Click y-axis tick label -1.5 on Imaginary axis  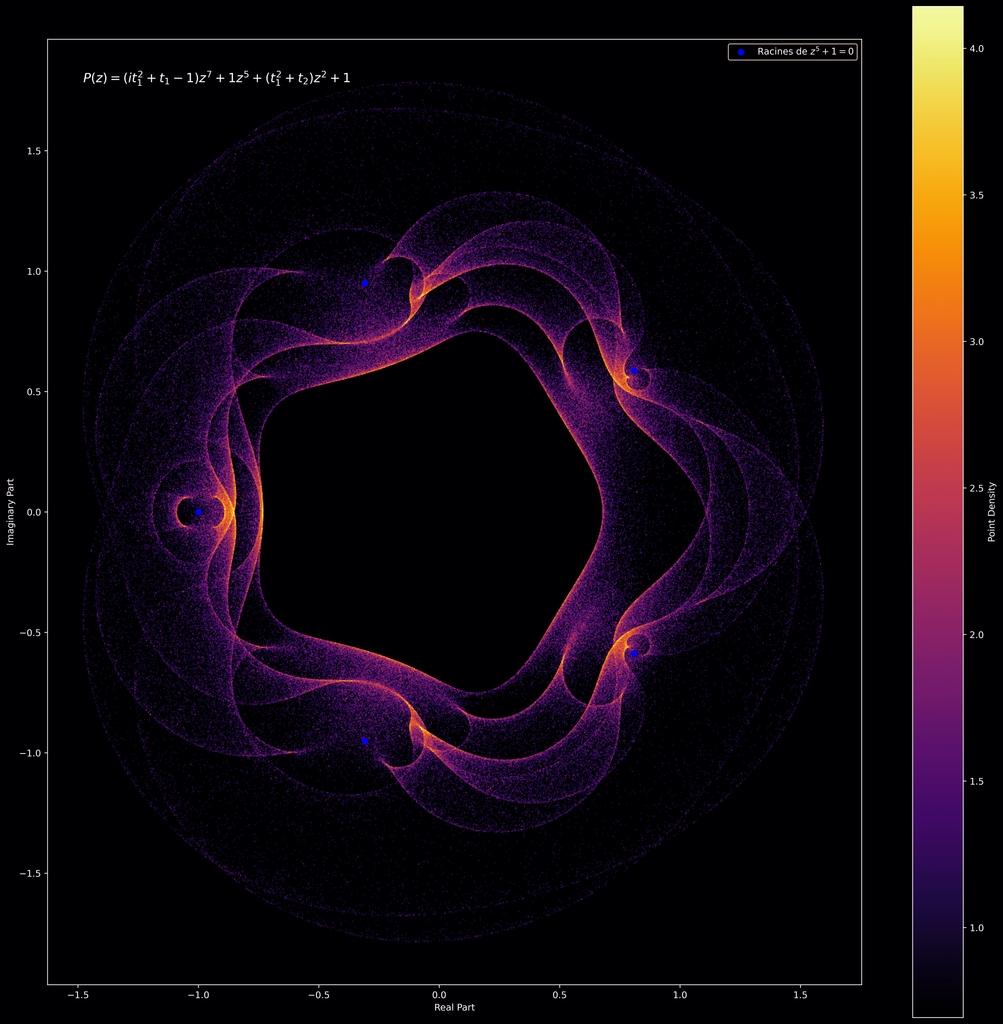point(30,874)
